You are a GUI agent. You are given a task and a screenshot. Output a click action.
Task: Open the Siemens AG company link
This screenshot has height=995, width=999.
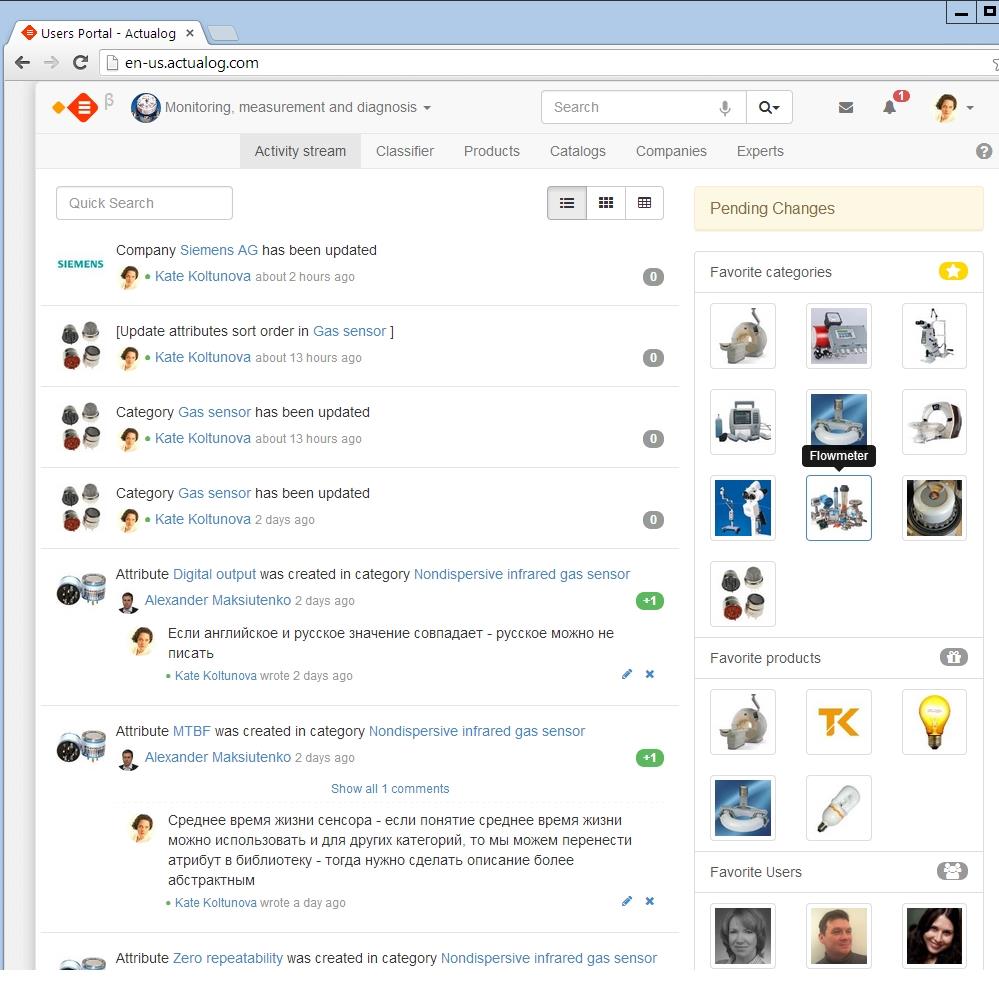tap(219, 250)
